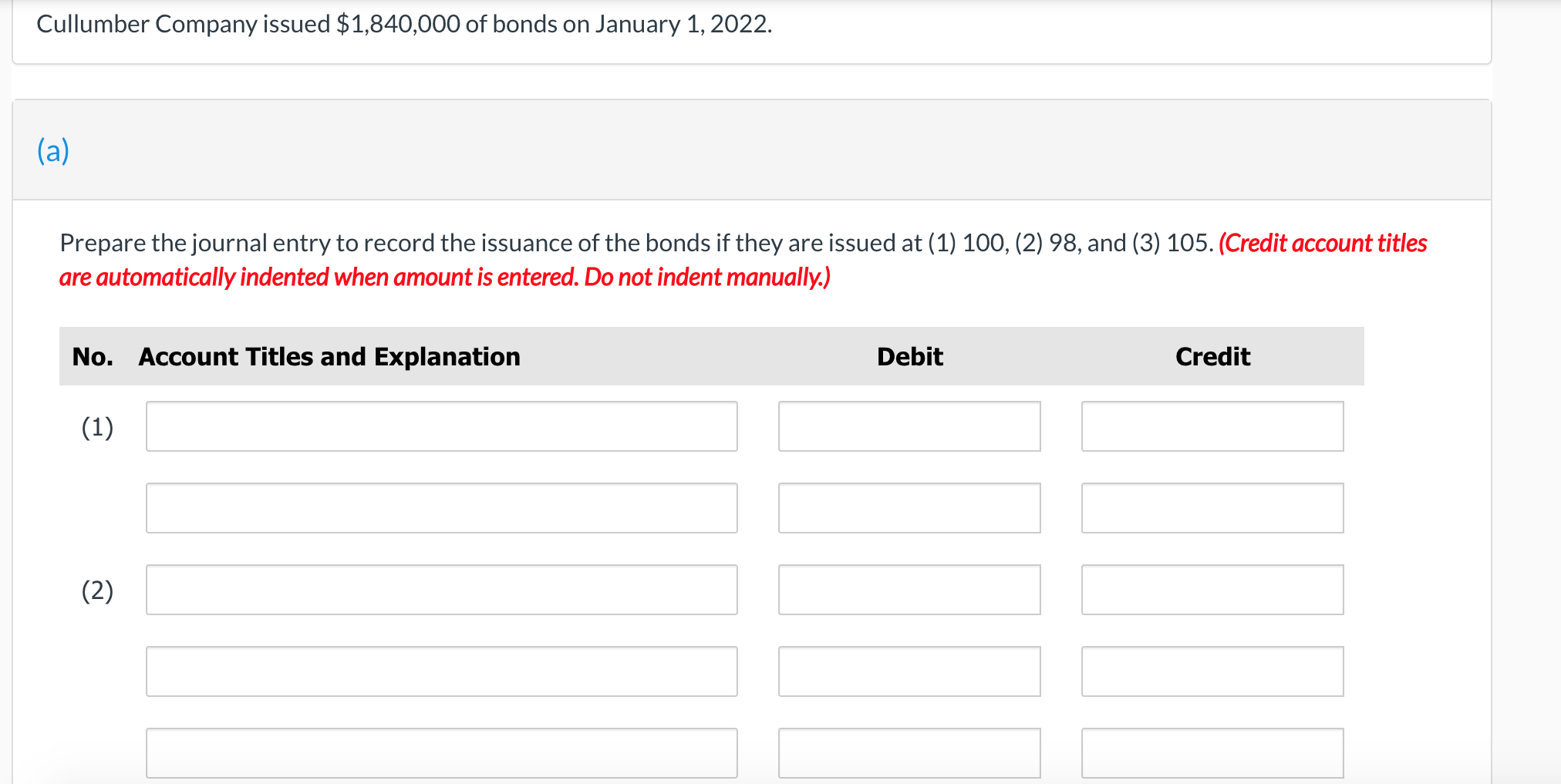Select the first Account Title field for entry (2)
1561x784 pixels.
tap(441, 589)
